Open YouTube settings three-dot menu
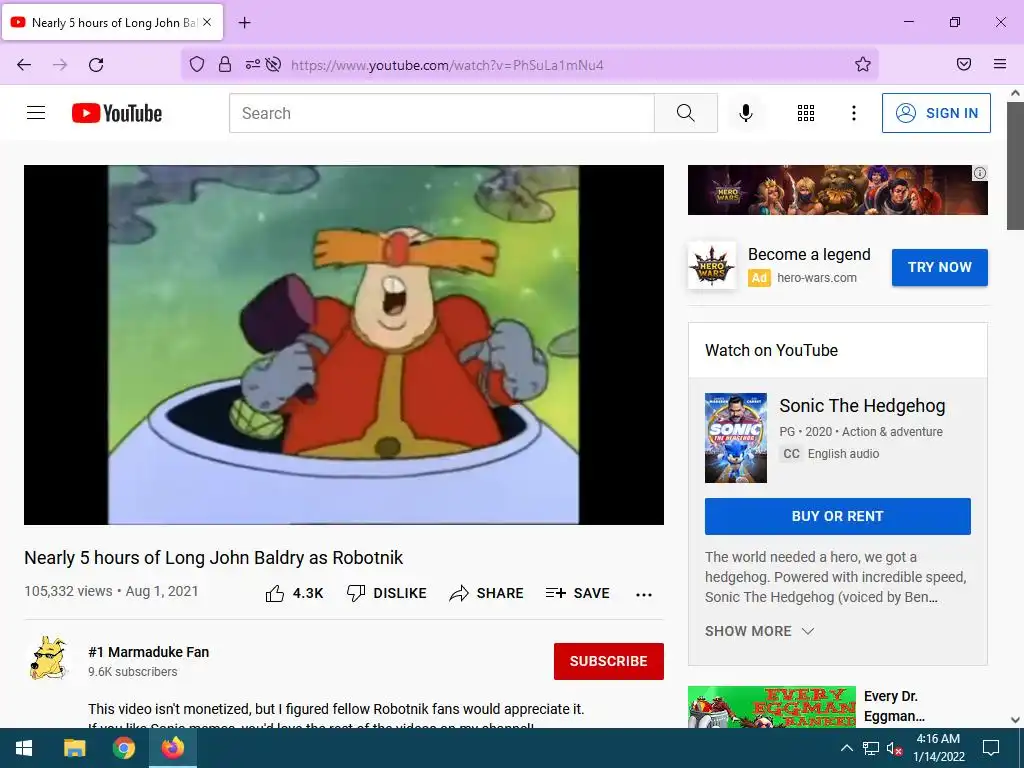The height and width of the screenshot is (768, 1024). (854, 113)
